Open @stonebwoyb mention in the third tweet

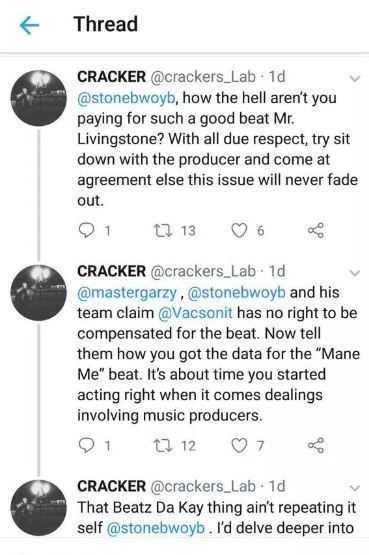tap(155, 528)
